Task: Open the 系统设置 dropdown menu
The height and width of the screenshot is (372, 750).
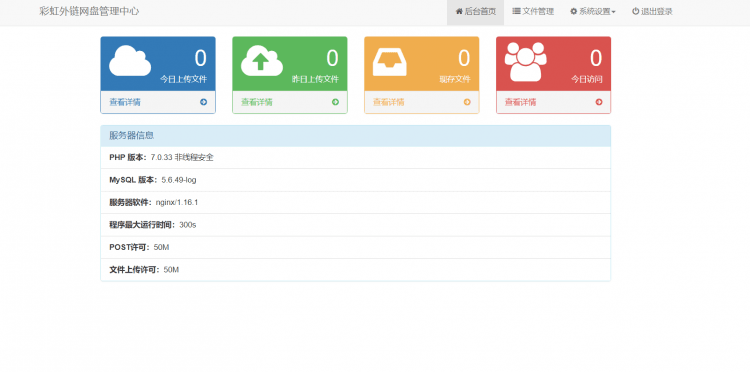Action: (x=593, y=12)
